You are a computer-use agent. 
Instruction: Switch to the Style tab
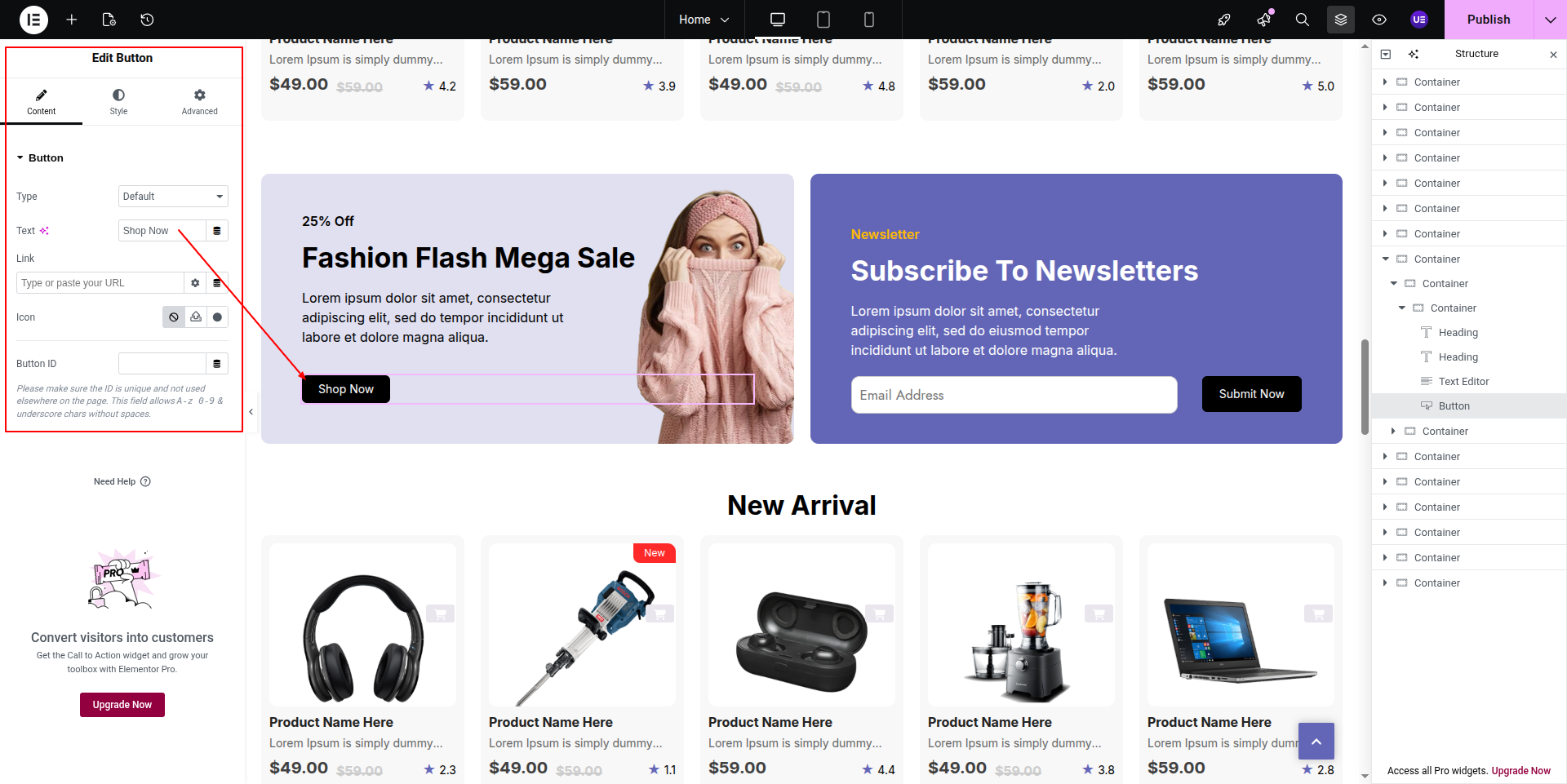(119, 102)
